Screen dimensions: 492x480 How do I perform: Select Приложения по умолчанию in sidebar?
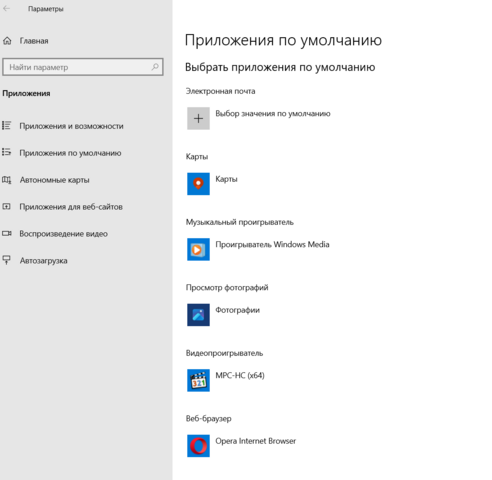(x=70, y=153)
